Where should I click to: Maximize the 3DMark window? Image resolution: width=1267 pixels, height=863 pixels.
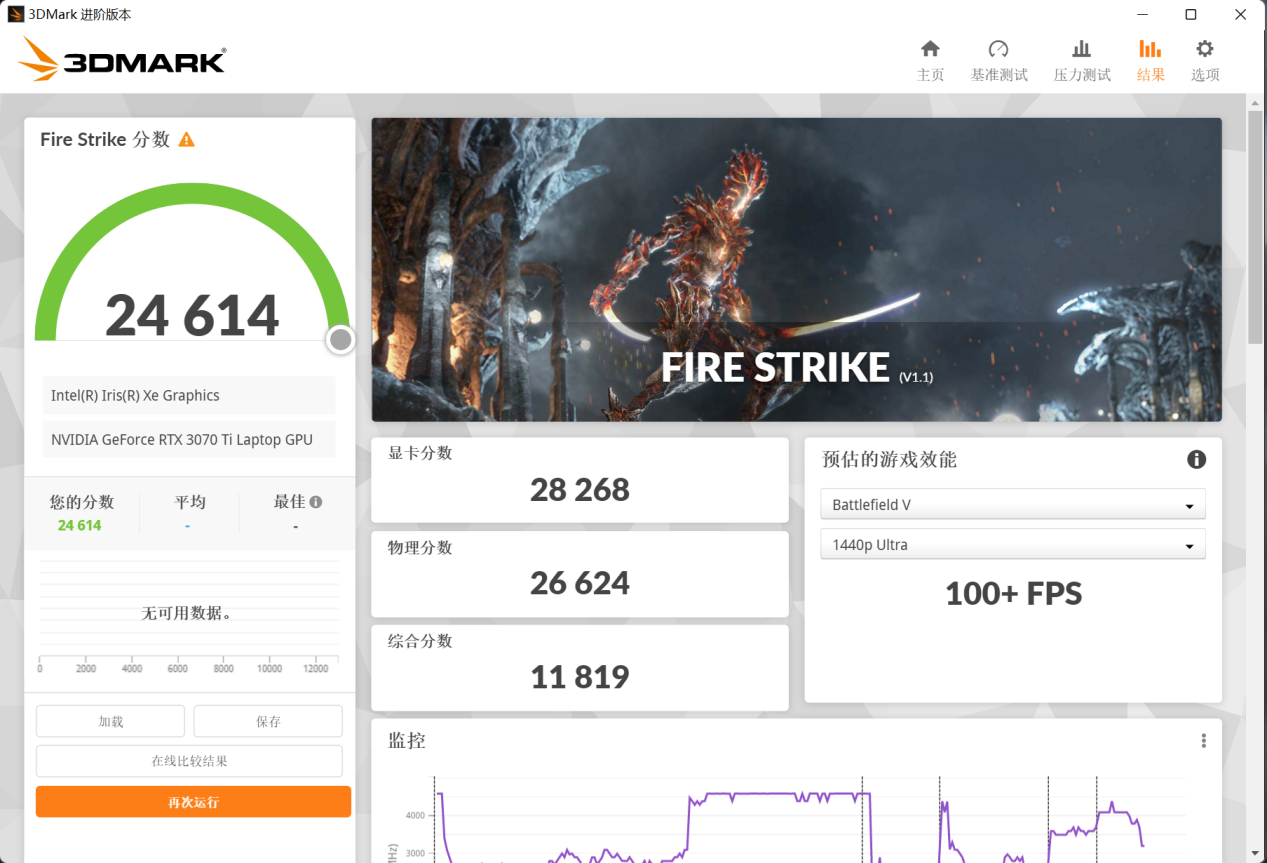1191,14
